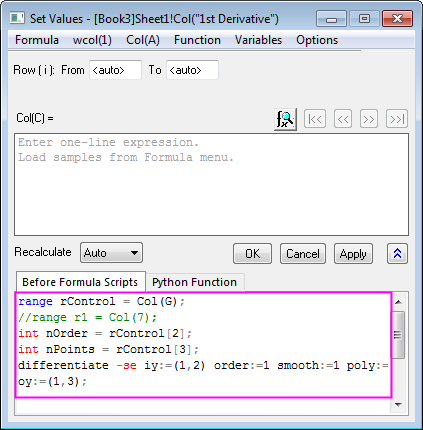Image resolution: width=423 pixels, height=430 pixels.
Task: Go to the last column button
Action: point(397,119)
